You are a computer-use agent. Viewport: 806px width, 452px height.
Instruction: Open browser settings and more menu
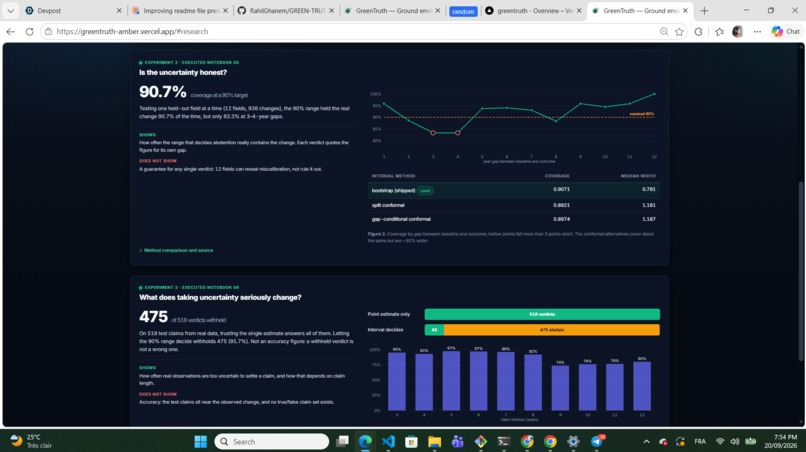(x=757, y=31)
